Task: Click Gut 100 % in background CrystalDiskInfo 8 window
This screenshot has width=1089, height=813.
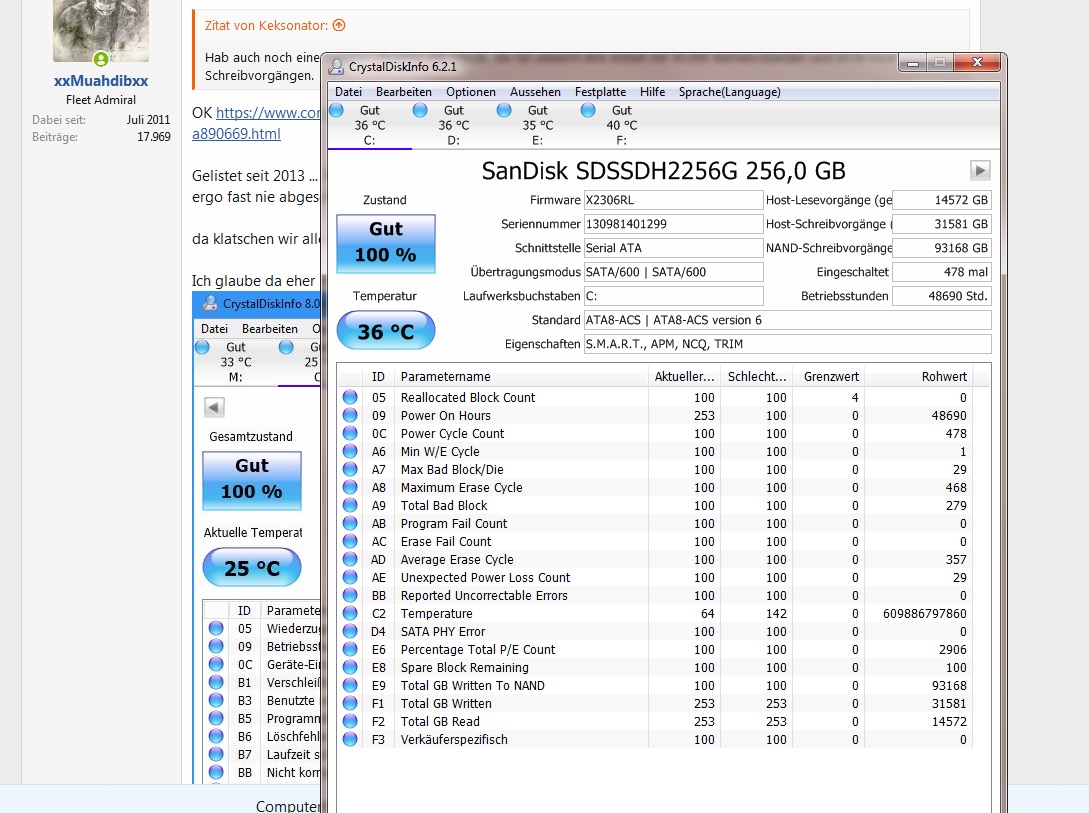Action: [x=251, y=480]
